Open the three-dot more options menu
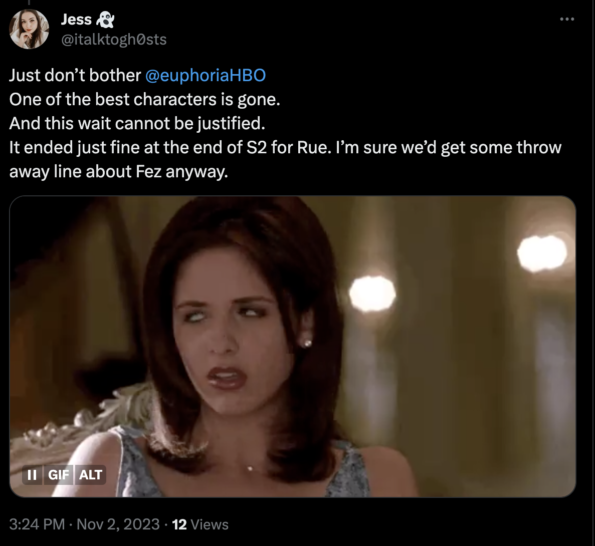The height and width of the screenshot is (546, 595). [567, 19]
